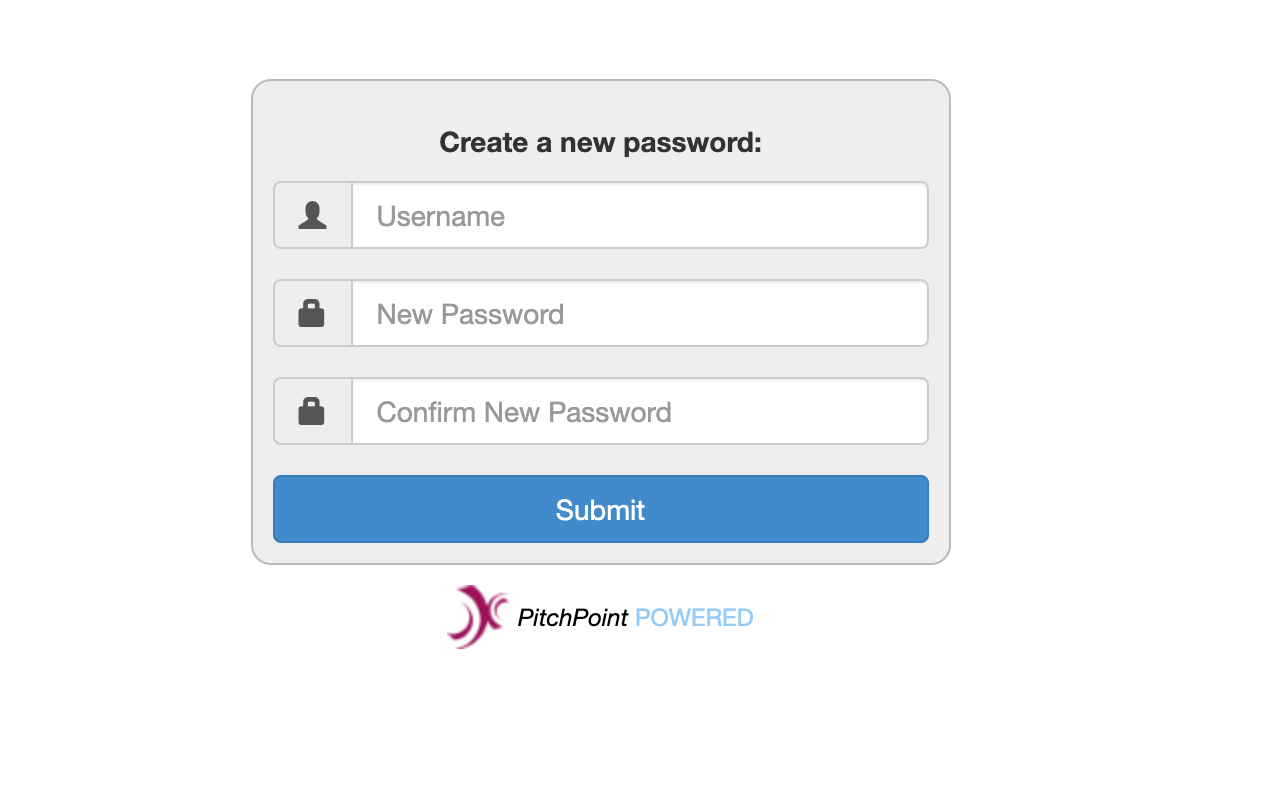Click the user silhouette icon beside Username
Screen dimensions: 1284x788
(311, 214)
